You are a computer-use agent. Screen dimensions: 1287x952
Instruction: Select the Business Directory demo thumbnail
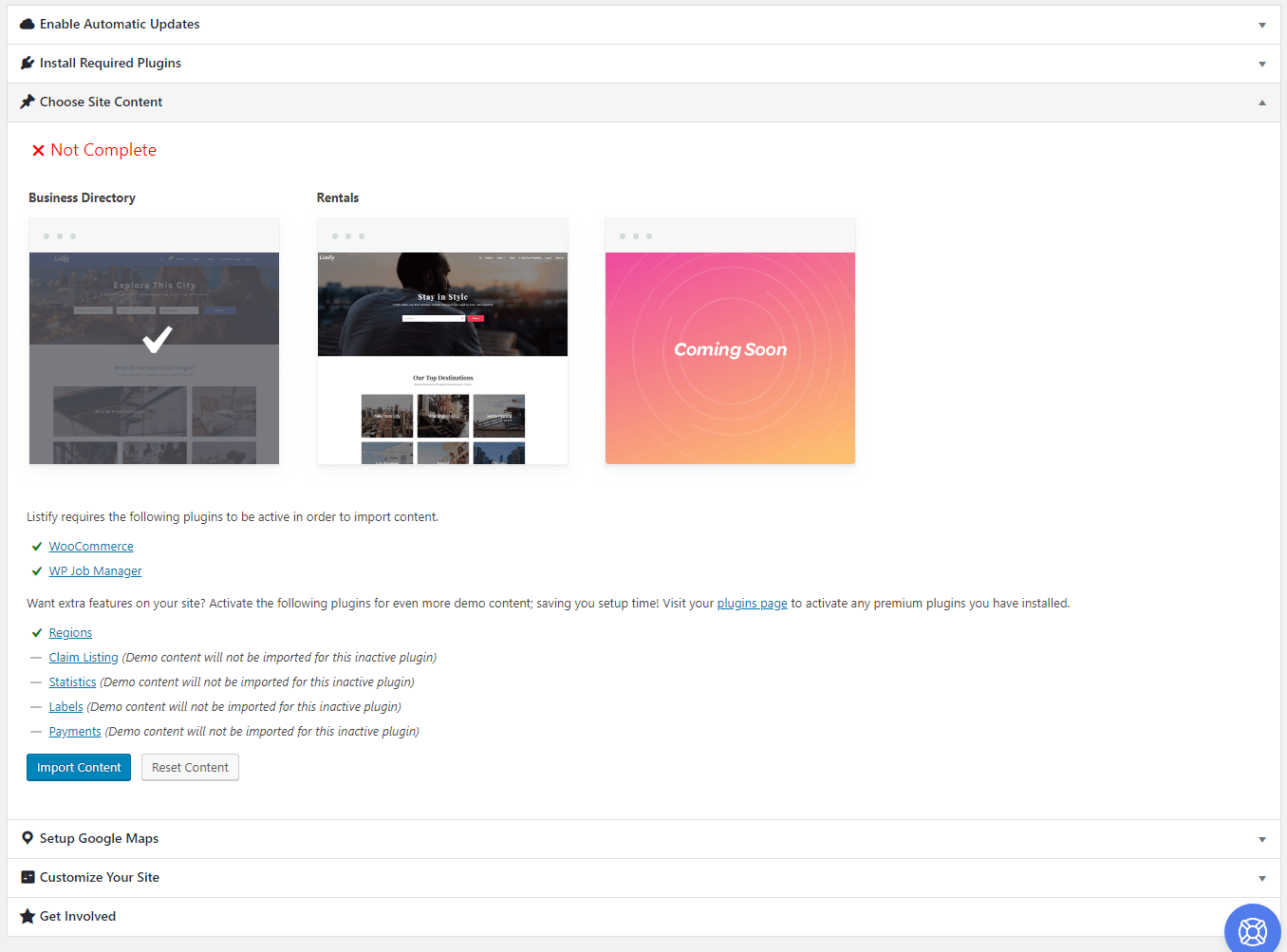tap(154, 342)
